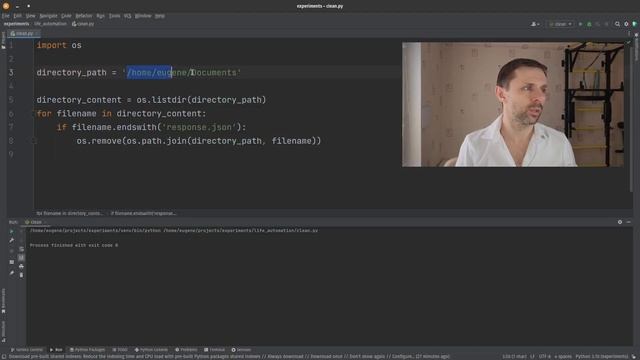This screenshot has height=360, width=640.
Task: Open the Services tool window
Action: [241, 350]
